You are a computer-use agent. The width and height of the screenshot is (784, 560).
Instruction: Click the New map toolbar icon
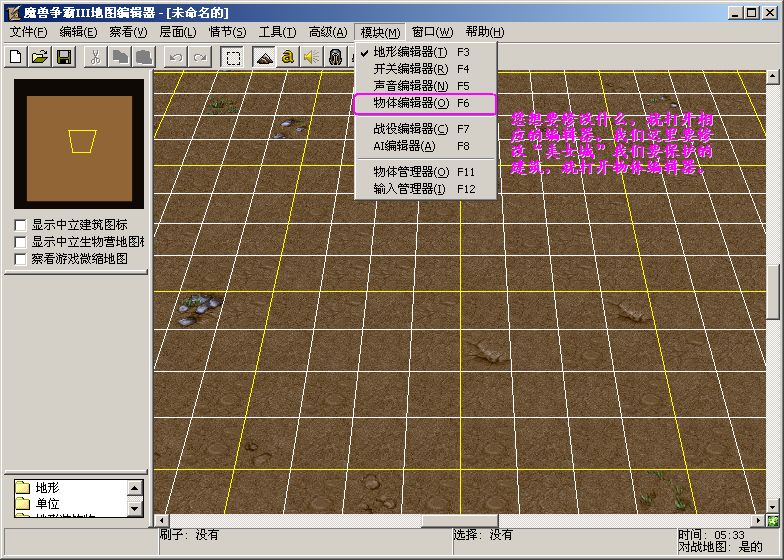click(x=15, y=57)
